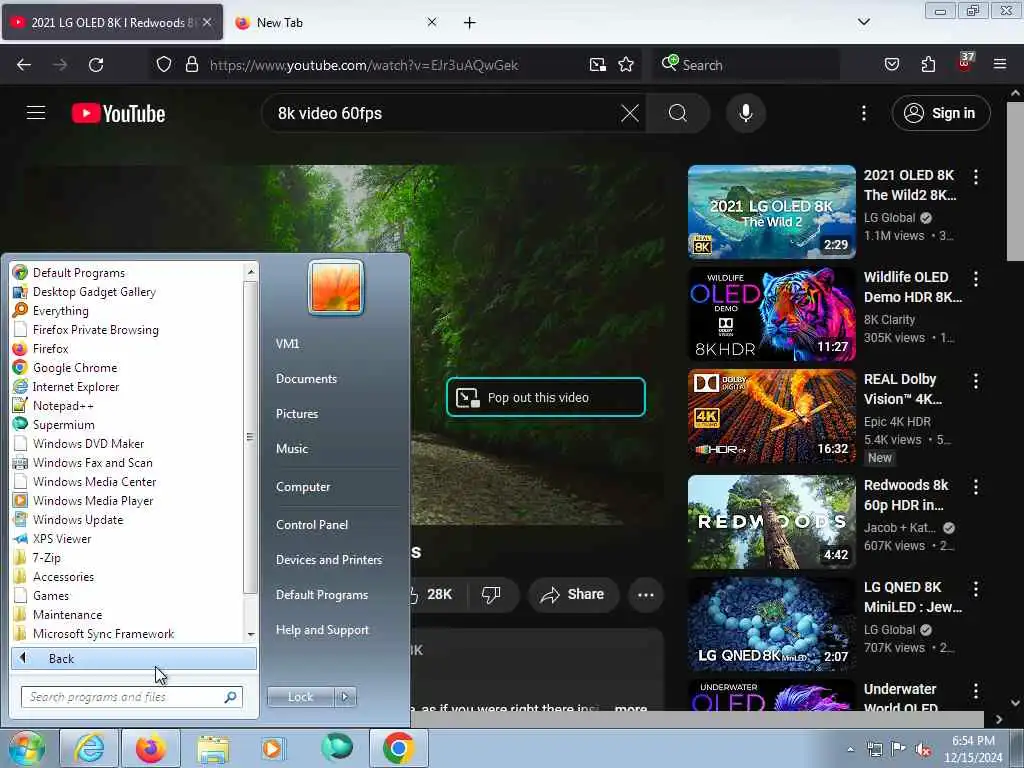Image resolution: width=1024 pixels, height=768 pixels.
Task: Launch Google Chrome from Start menu list
Action: coord(128,368)
